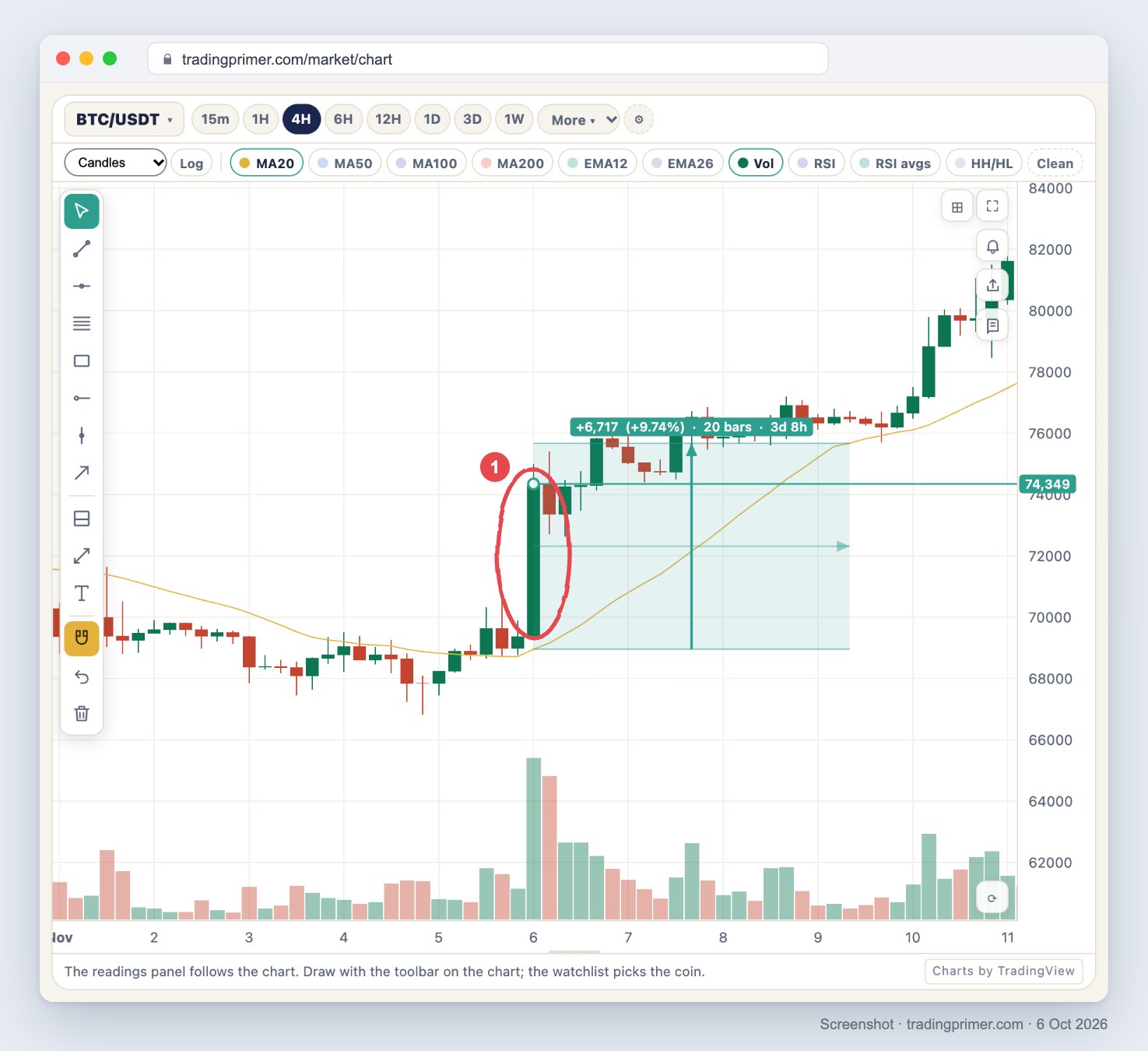Screen dimensions: 1148x1051
Task: Select the text annotation tool
Action: tap(82, 593)
